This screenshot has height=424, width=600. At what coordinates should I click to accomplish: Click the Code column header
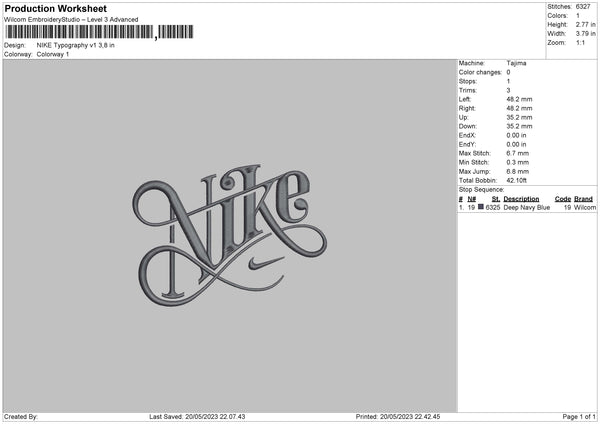coord(563,199)
